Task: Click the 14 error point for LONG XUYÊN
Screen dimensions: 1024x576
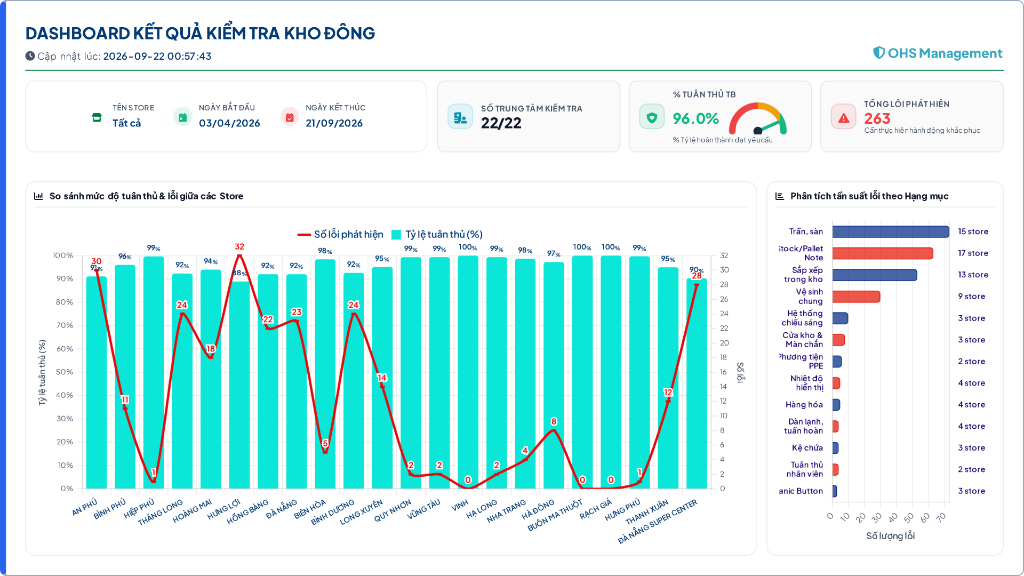Action: tap(382, 386)
